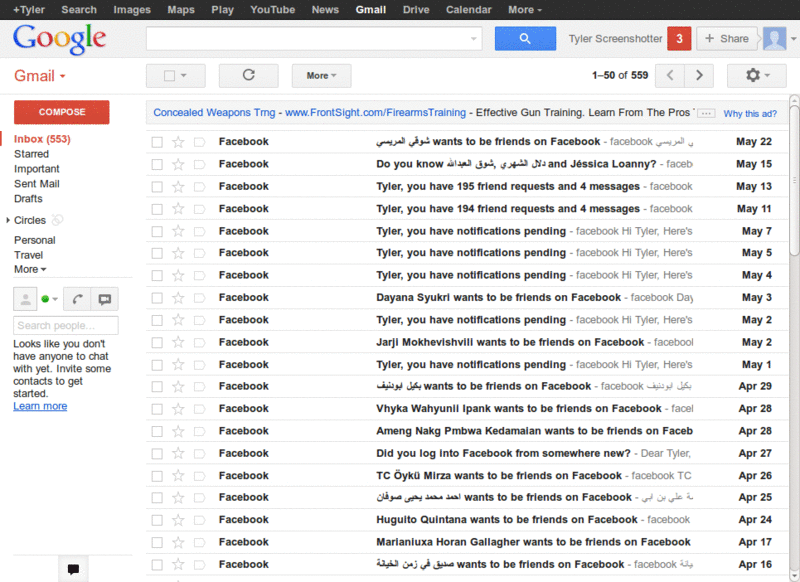Expand the Circles label triangle
This screenshot has width=800, height=582.
(x=8, y=220)
